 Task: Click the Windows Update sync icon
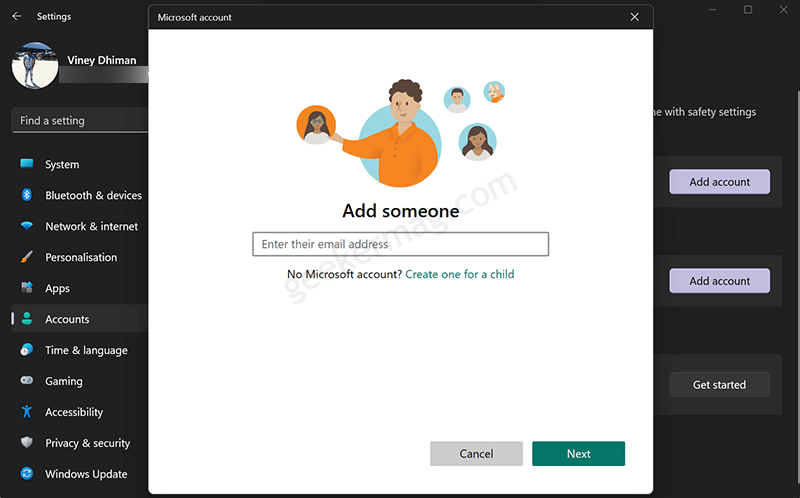pyautogui.click(x=27, y=474)
